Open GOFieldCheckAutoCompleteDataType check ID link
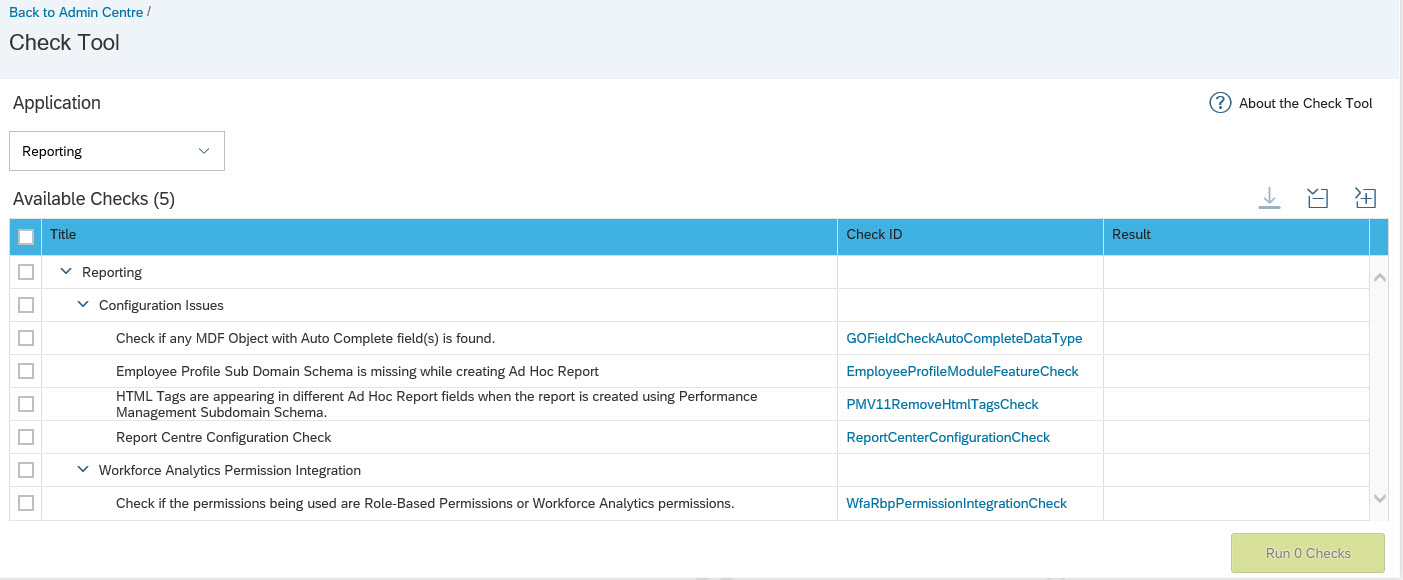1403x580 pixels. (964, 338)
